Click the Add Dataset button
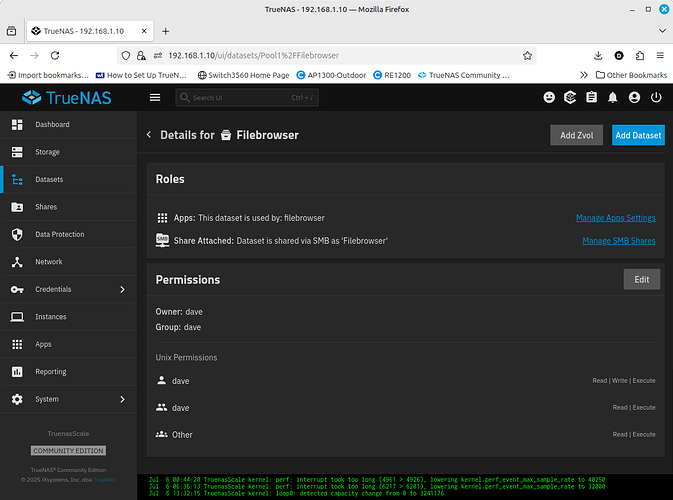The image size is (673, 500). (638, 135)
